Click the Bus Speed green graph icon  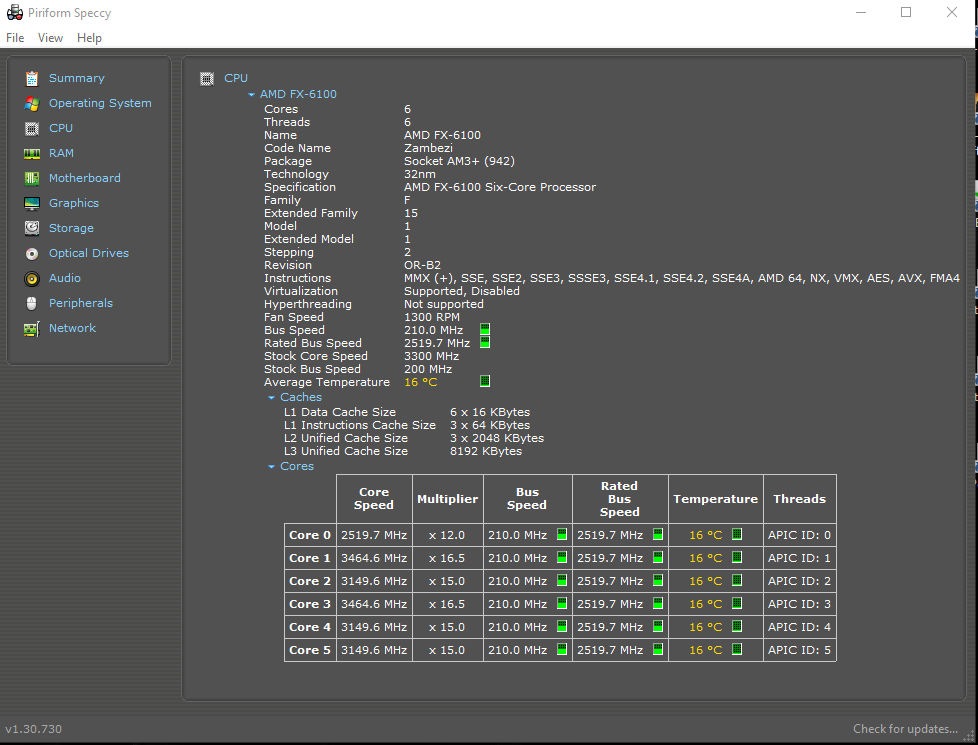(x=485, y=329)
